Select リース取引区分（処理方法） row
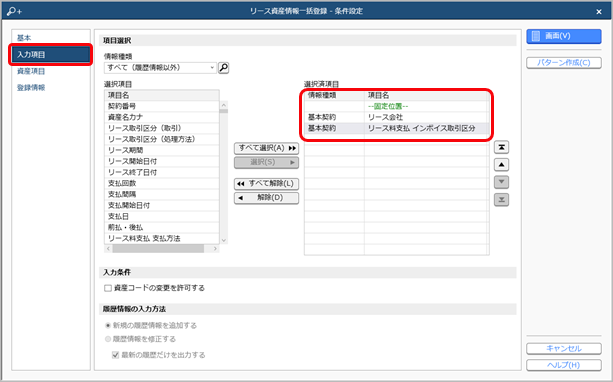613x382 pixels. (161, 139)
